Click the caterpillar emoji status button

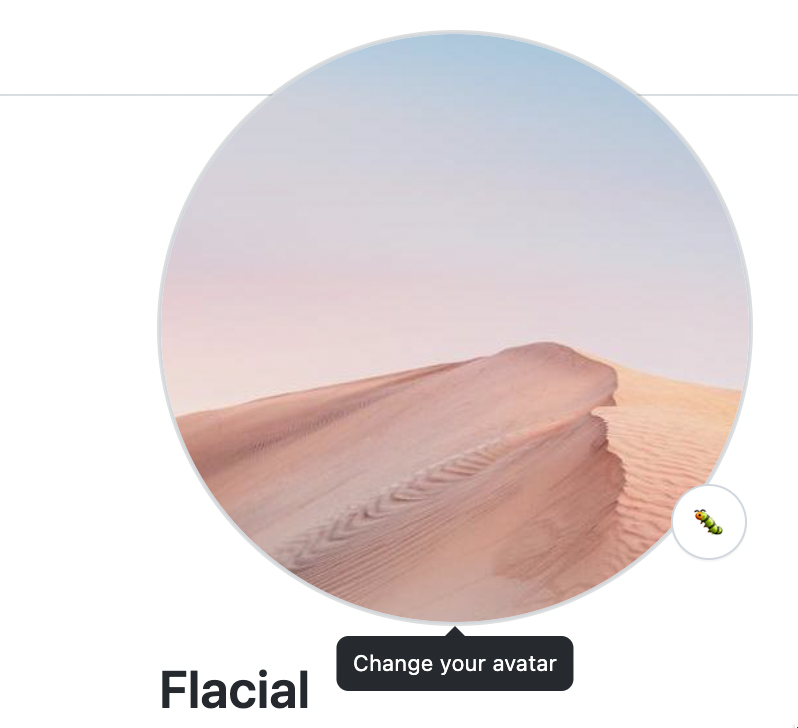click(x=709, y=522)
